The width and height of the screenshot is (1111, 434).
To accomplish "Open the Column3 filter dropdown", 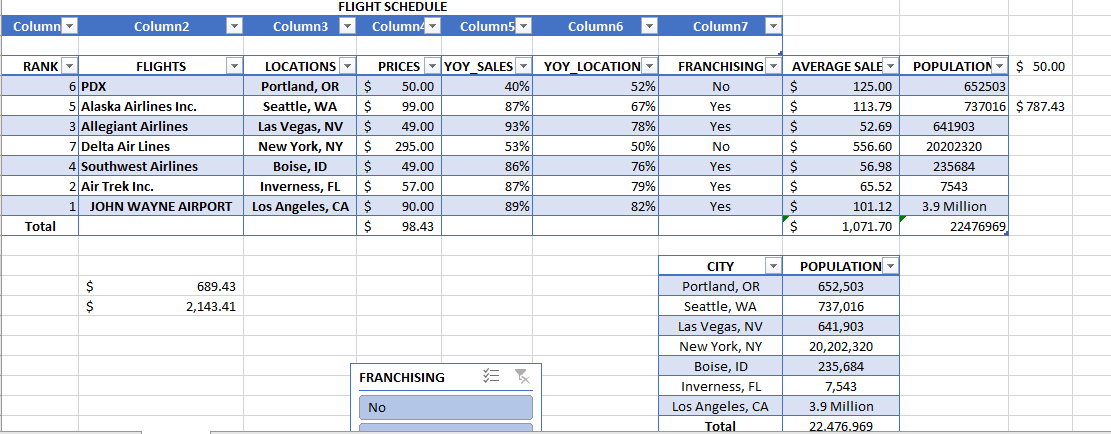I will (347, 27).
